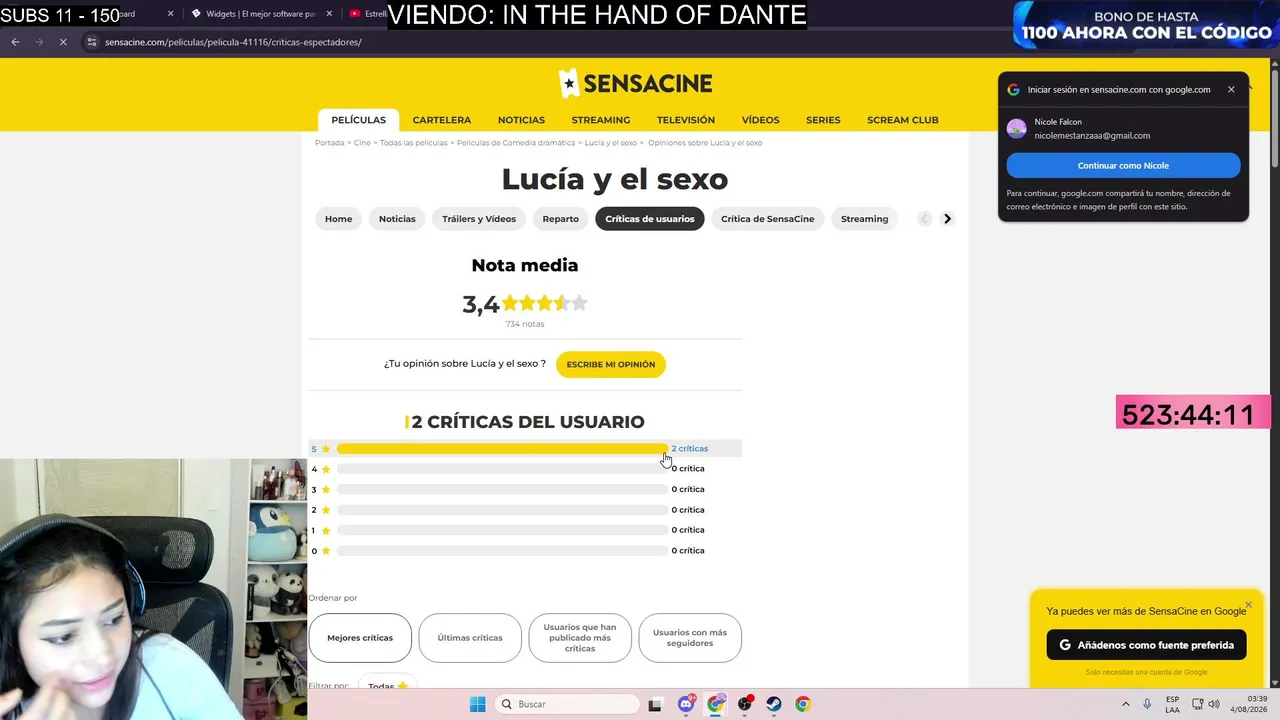The image size is (1280, 720).
Task: Open site information icon in the address bar
Action: click(x=91, y=42)
